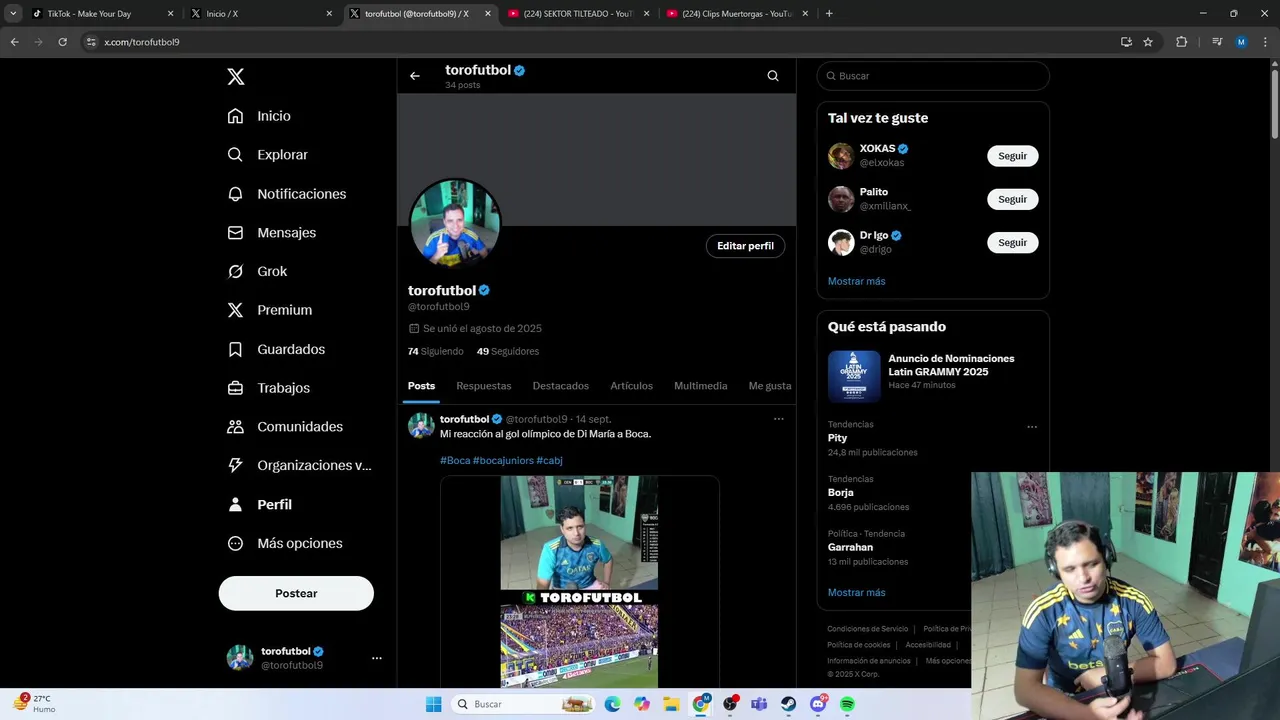This screenshot has width=1280, height=720.
Task: Open Más opciones in the sidebar
Action: click(x=285, y=543)
